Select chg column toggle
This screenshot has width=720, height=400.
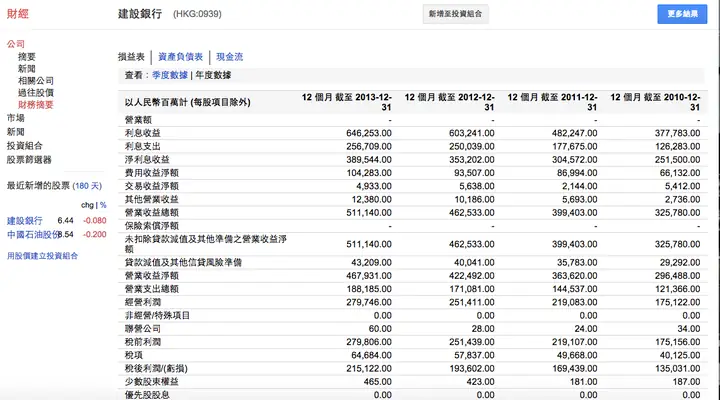click(87, 205)
